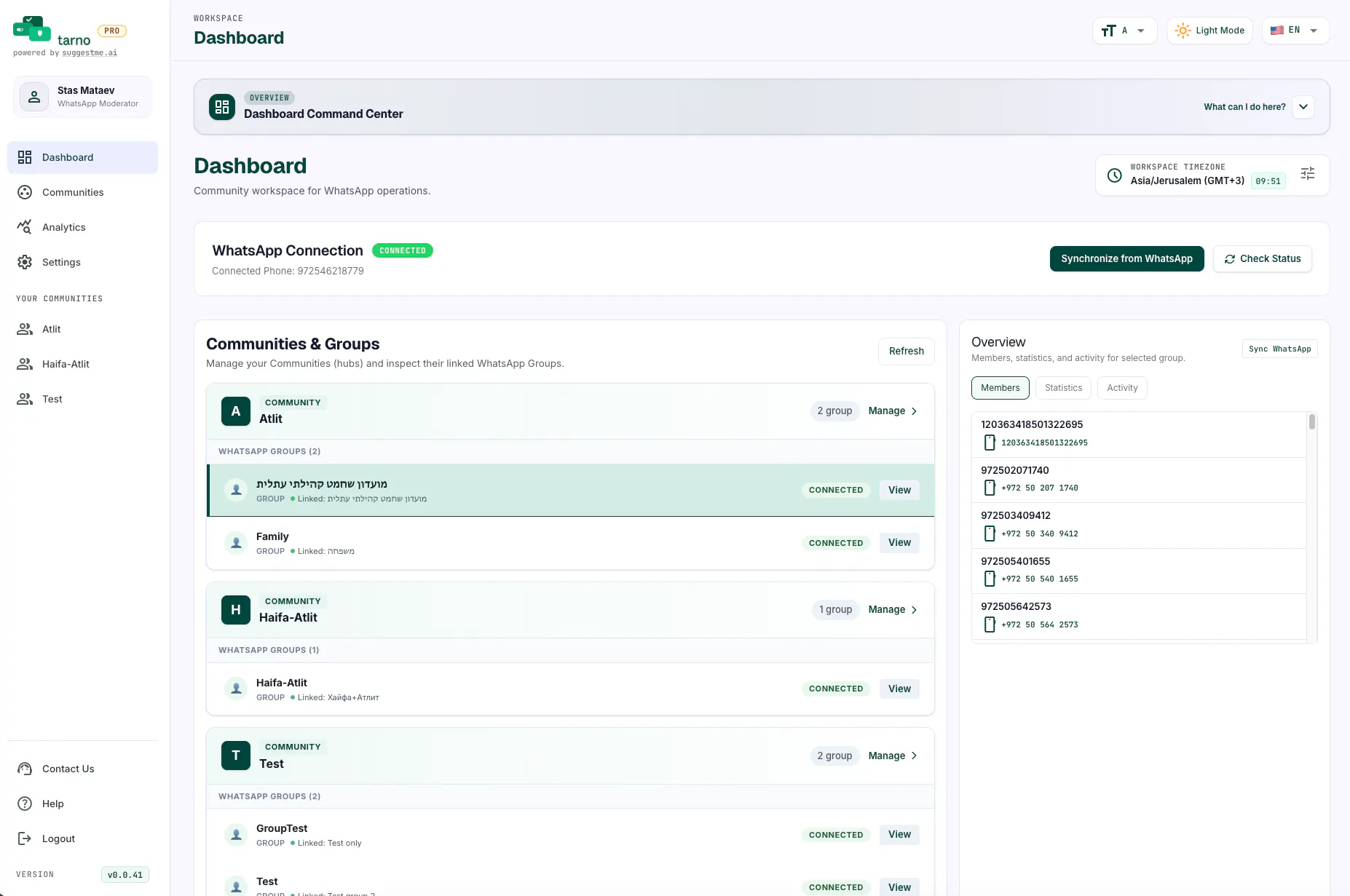Viewport: 1350px width, 896px height.
Task: Click the Communities sidebar icon
Action: (25, 192)
